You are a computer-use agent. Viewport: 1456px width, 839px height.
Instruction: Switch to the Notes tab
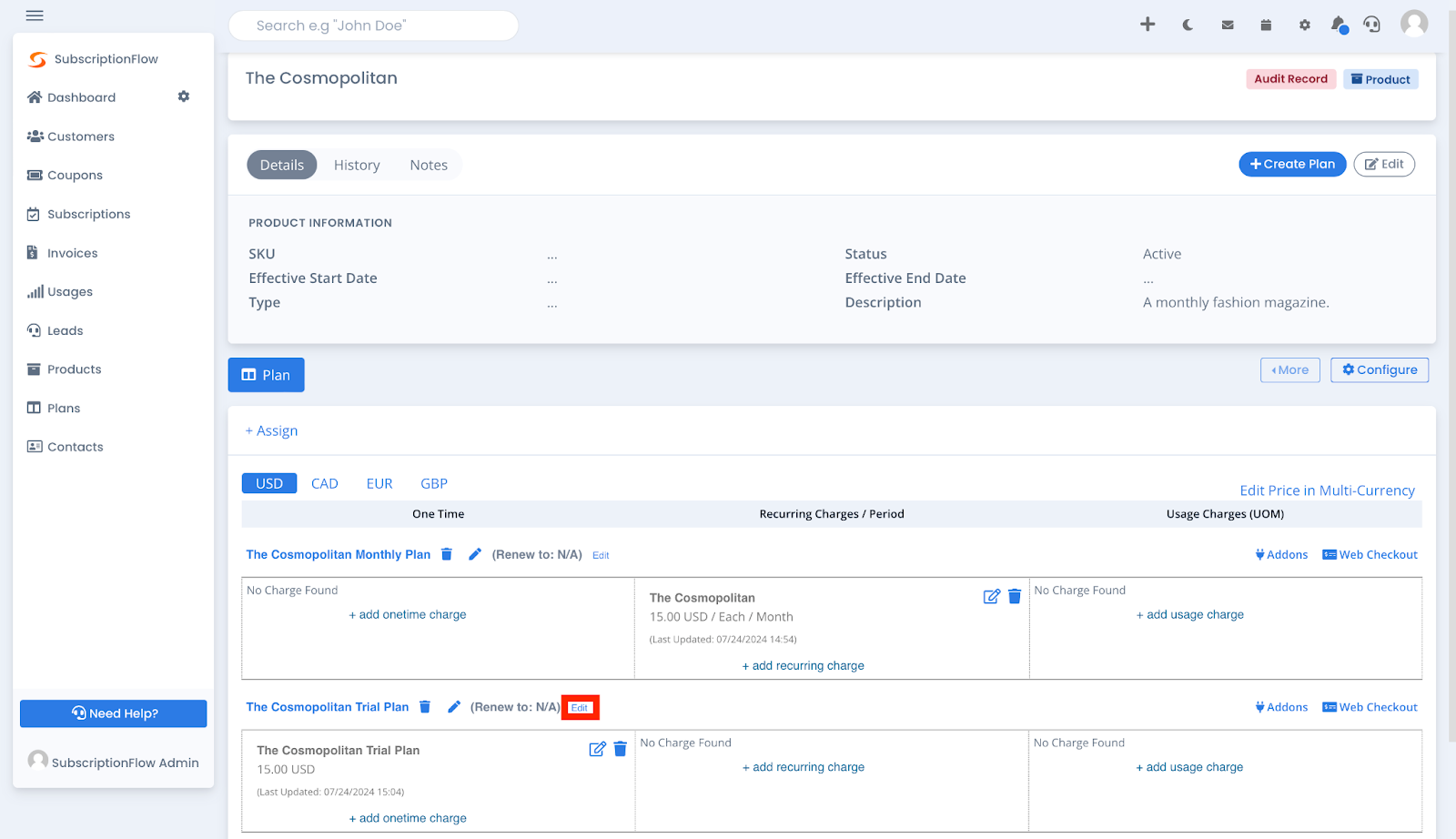tap(429, 165)
